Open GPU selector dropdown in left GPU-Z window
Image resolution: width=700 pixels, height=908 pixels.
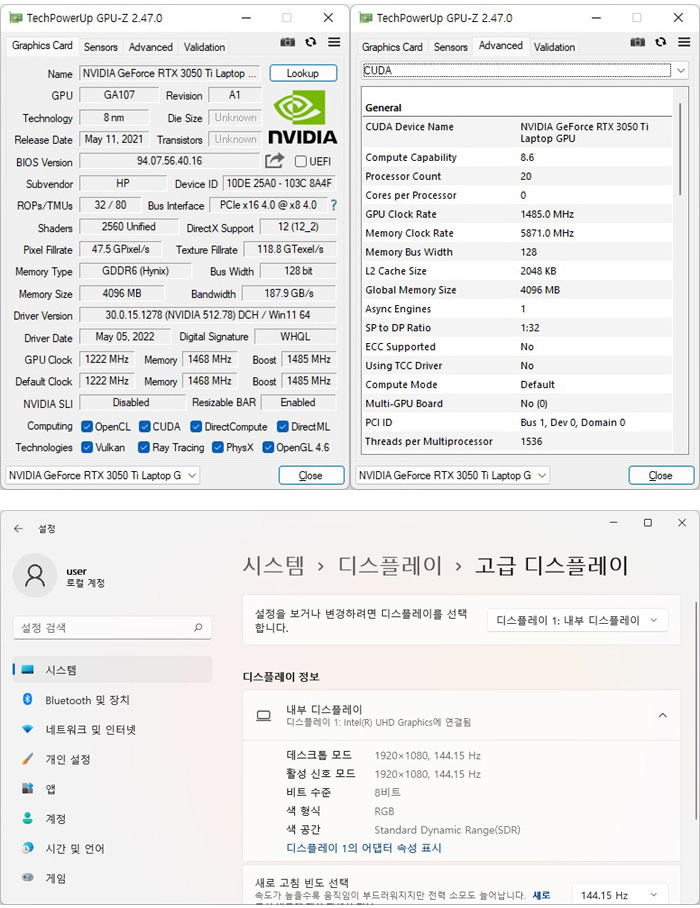102,475
